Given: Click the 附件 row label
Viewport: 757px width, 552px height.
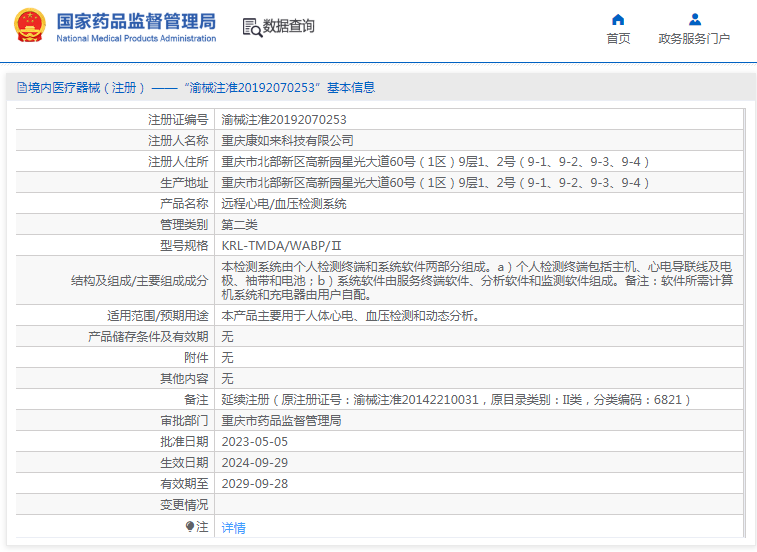Looking at the screenshot, I should tap(196, 358).
